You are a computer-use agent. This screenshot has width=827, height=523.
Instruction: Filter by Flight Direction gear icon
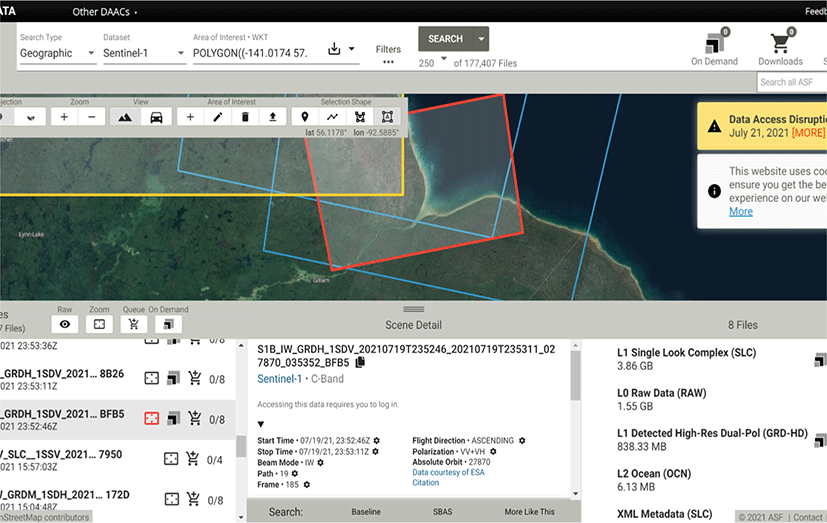point(522,440)
